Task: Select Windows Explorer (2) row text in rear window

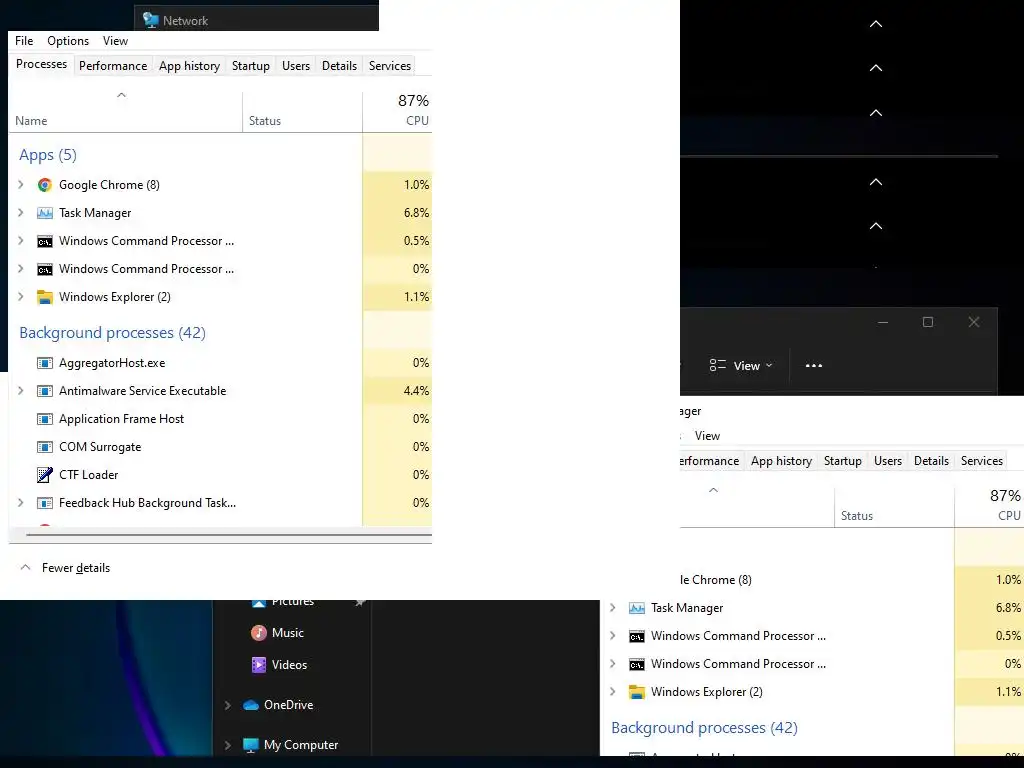Action: (707, 692)
